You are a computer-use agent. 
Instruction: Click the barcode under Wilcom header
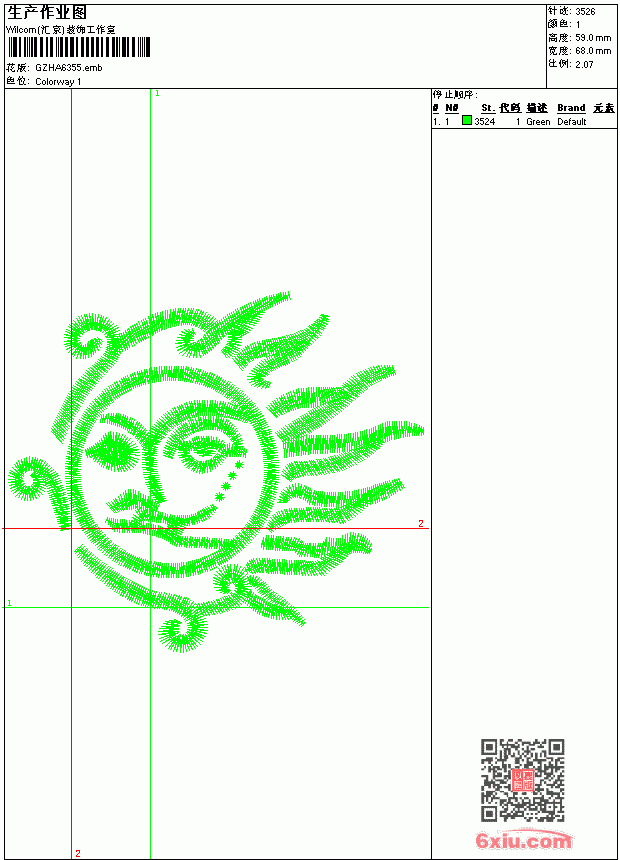tap(79, 47)
